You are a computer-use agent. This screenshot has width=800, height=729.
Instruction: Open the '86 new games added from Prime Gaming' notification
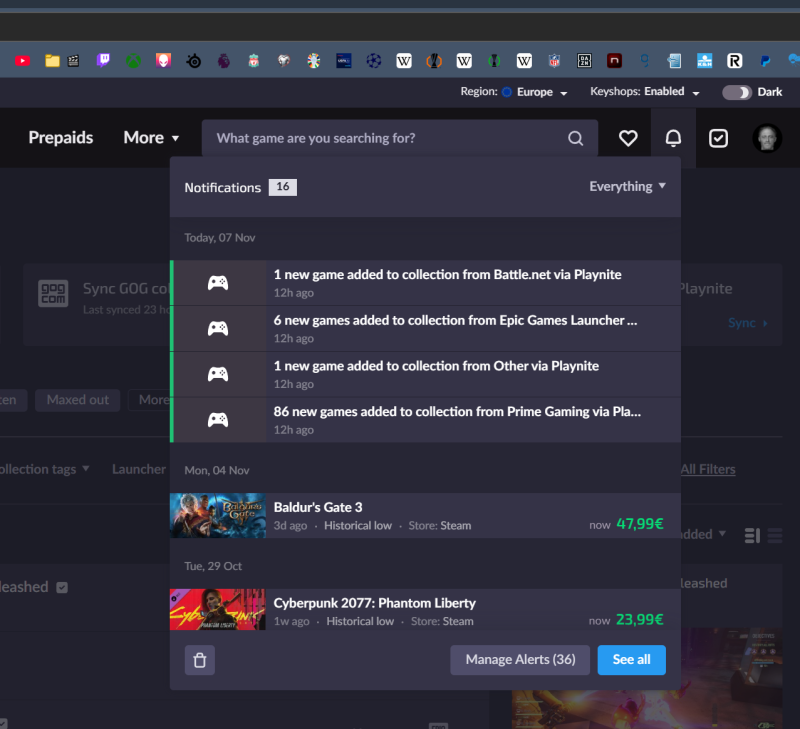(426, 420)
